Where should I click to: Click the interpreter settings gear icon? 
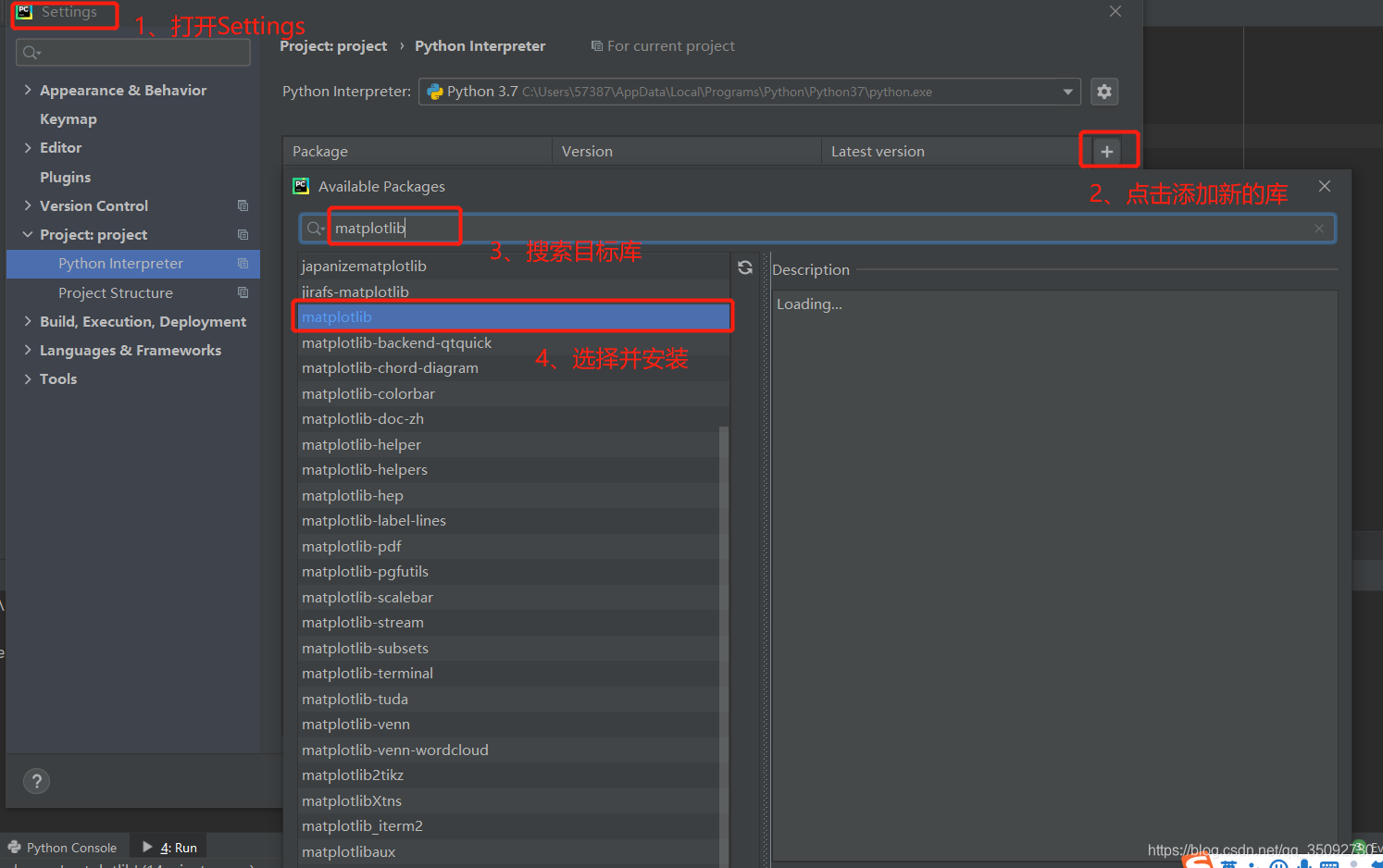(x=1103, y=92)
